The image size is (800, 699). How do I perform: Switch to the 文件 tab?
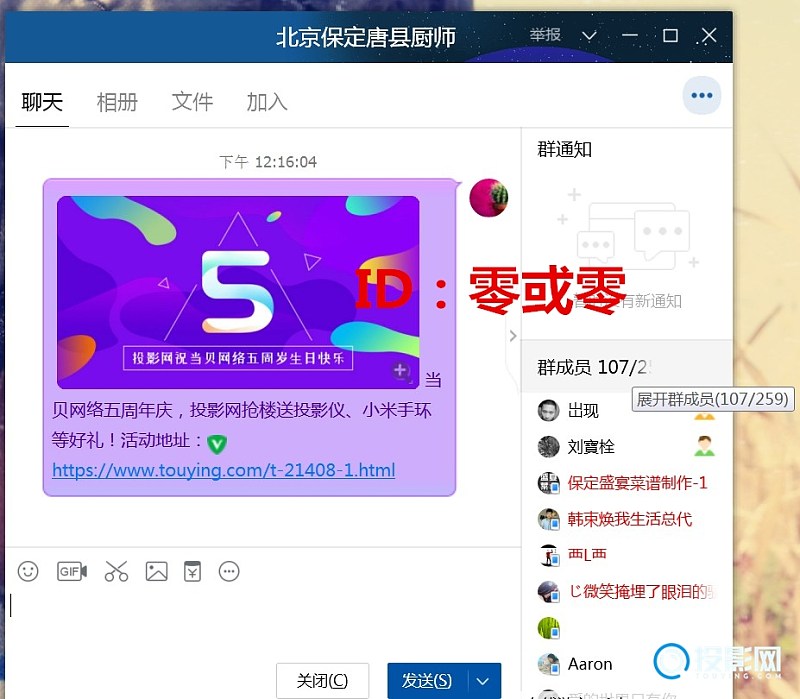(x=192, y=102)
